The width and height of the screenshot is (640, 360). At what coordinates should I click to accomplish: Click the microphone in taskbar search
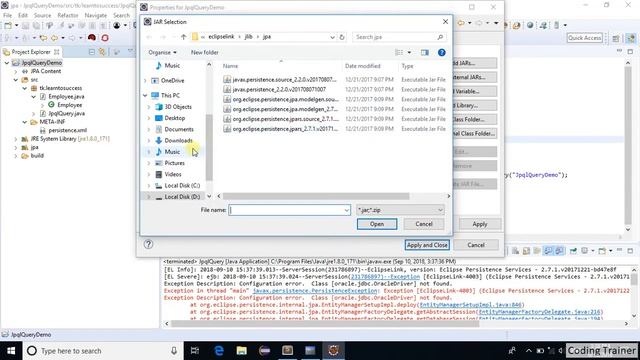coord(174,351)
